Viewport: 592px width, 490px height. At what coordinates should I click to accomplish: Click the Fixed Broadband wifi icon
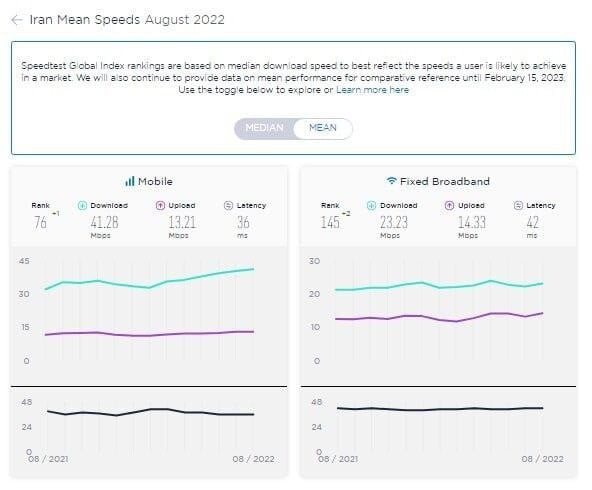392,181
